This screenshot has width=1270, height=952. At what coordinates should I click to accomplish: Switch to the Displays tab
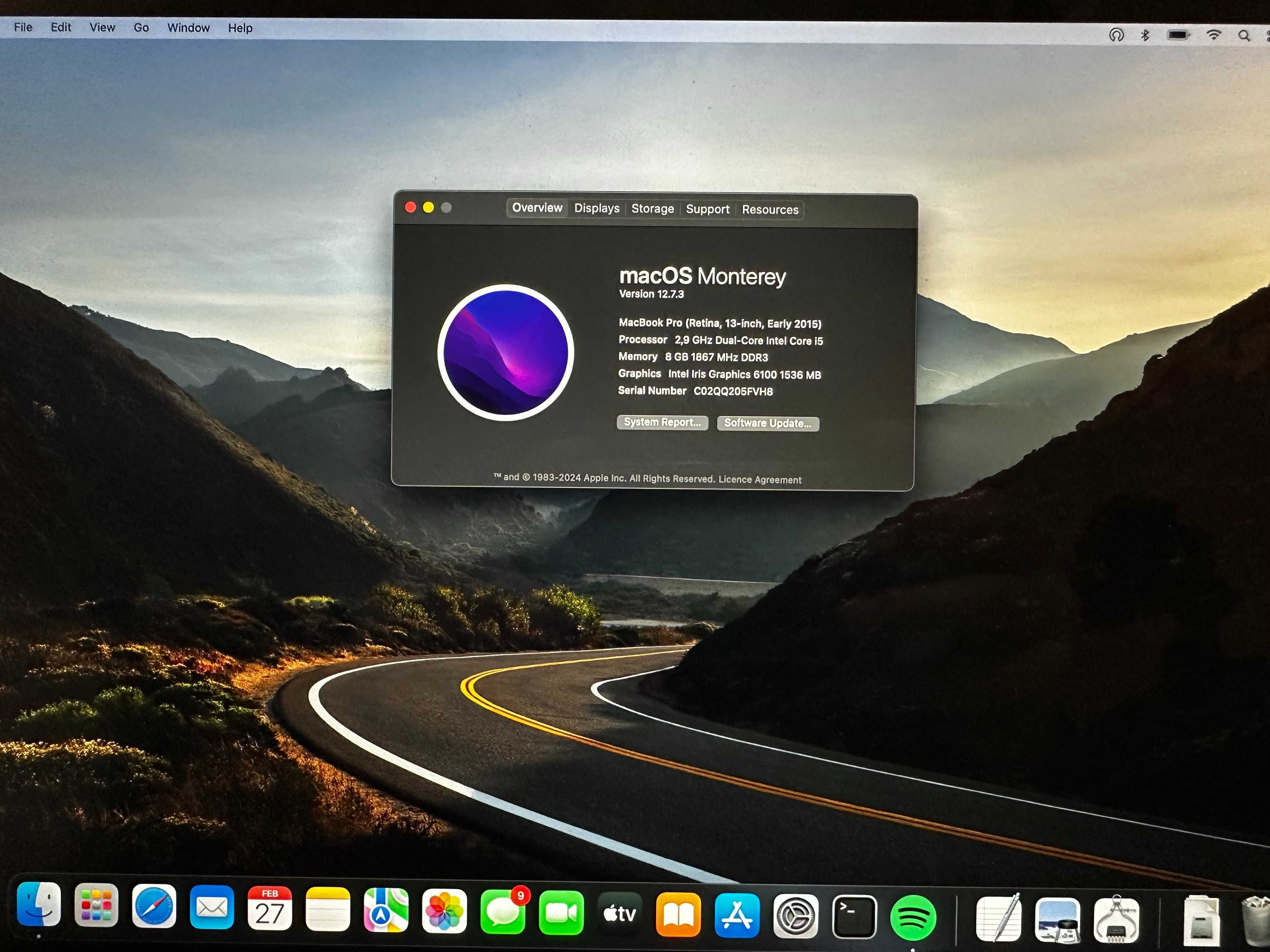point(597,208)
